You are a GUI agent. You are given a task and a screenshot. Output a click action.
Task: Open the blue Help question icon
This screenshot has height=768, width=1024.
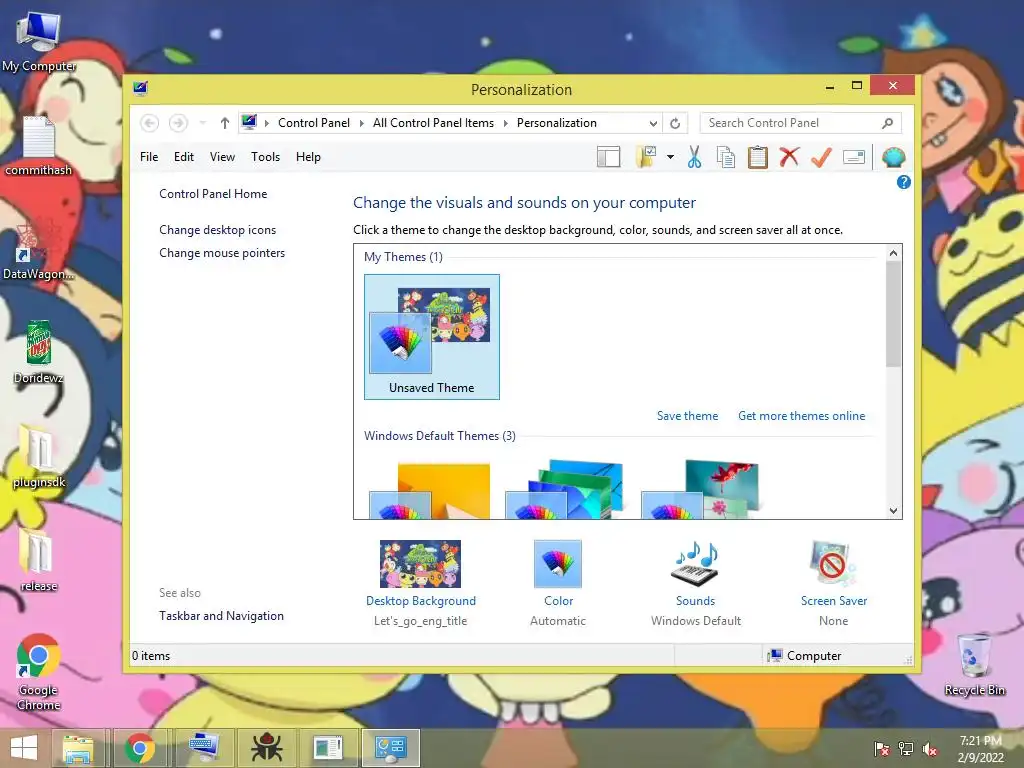click(x=904, y=182)
